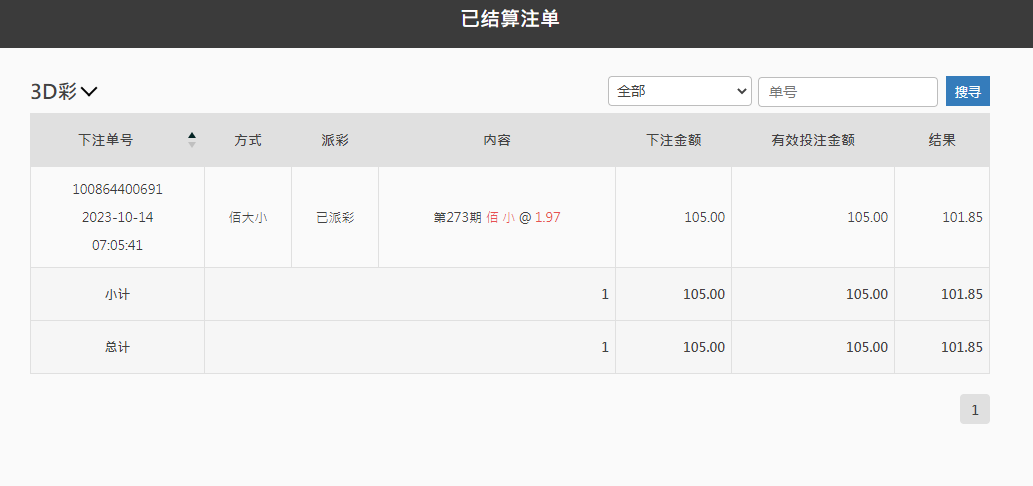Click the red 1.97 odds value

[x=547, y=217]
